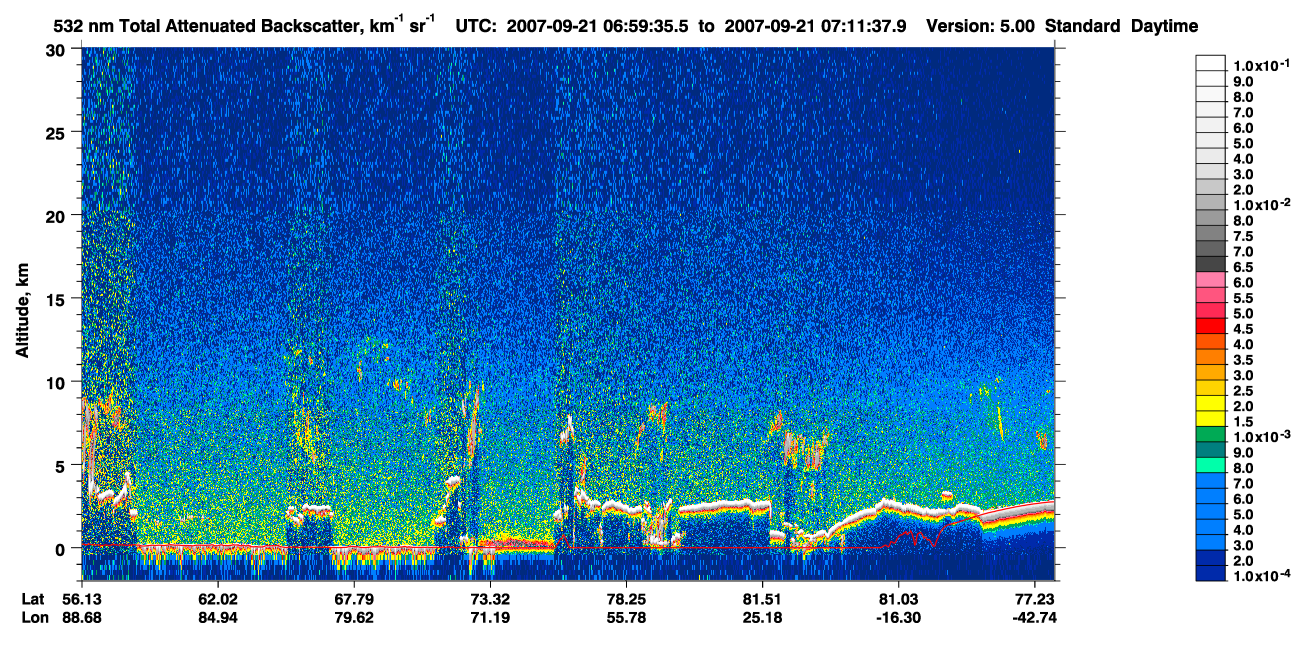Click latitude value 73.32
The width and height of the screenshot is (1300, 667).
489,599
